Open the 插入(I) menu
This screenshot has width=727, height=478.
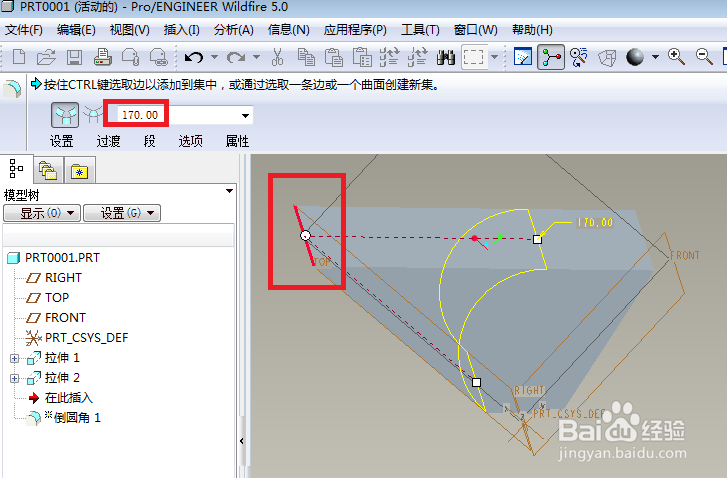tap(181, 30)
